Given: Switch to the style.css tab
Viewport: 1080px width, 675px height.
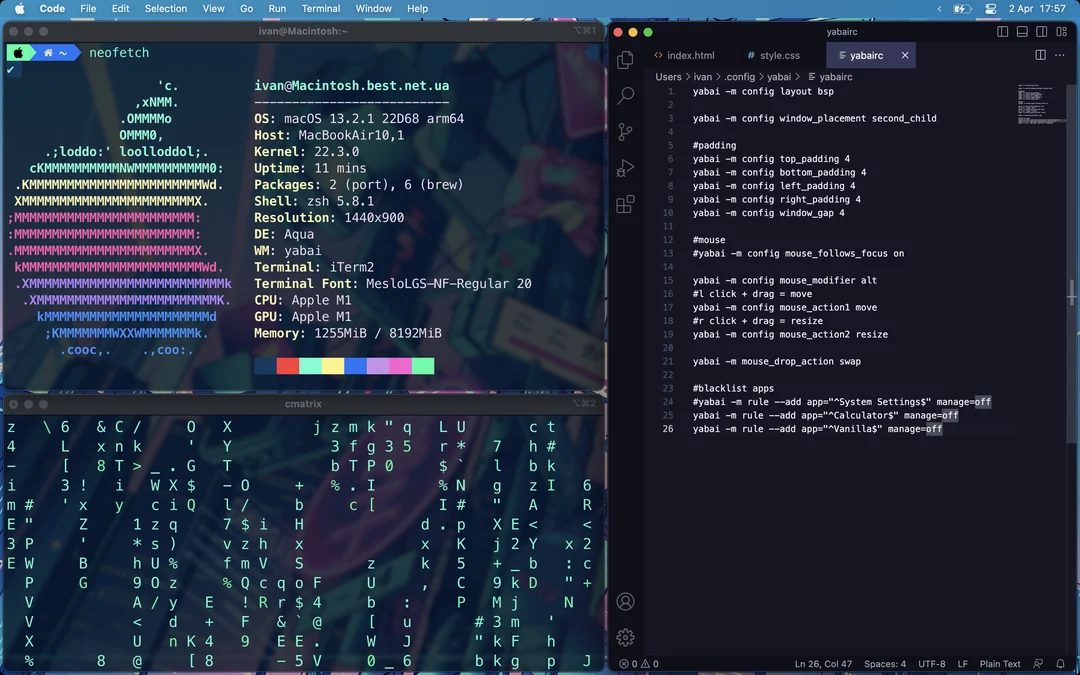Looking at the screenshot, I should click(774, 55).
